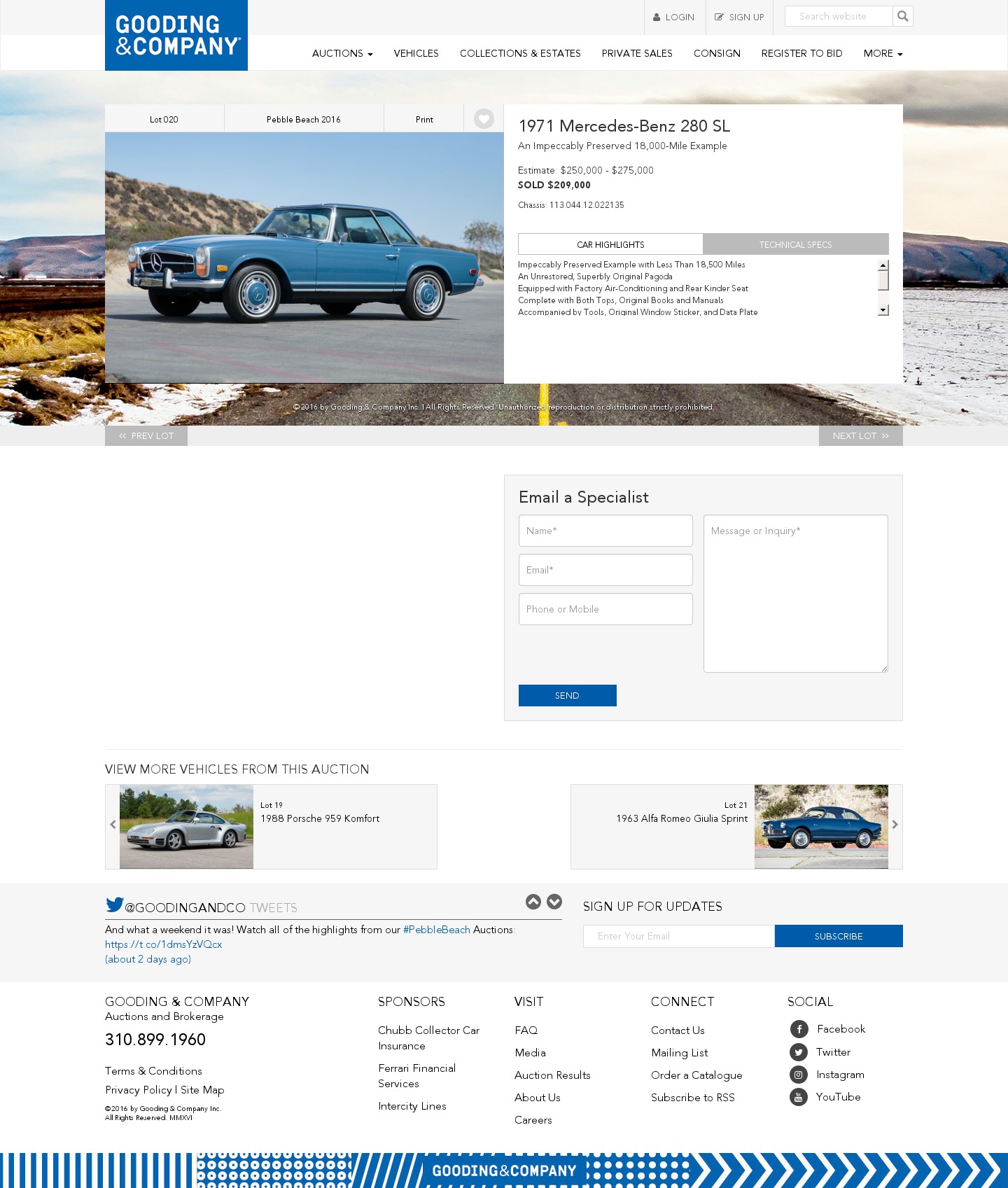Open the CONSIGN menu item

click(717, 53)
